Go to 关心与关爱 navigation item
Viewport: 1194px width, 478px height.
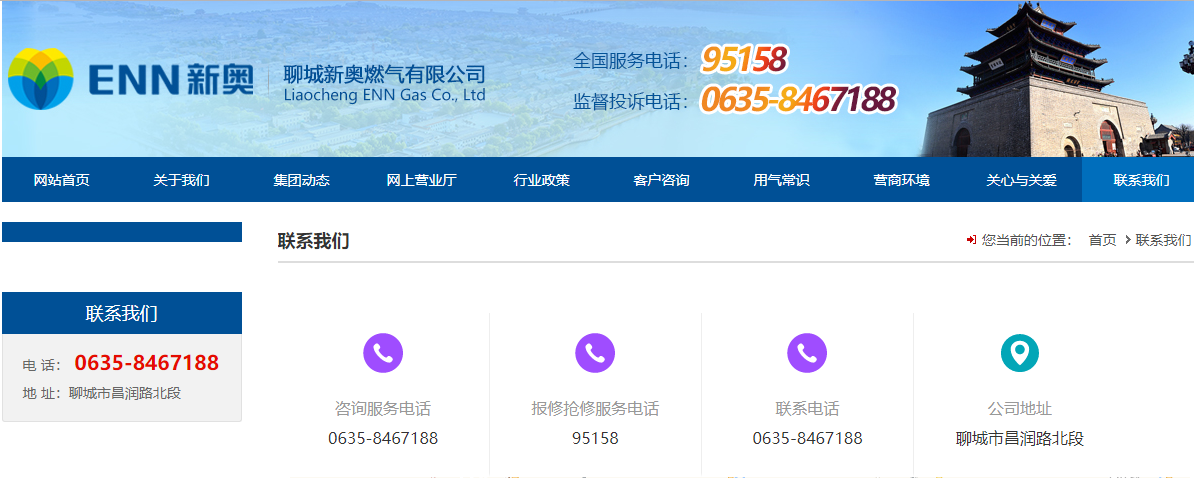1022,180
